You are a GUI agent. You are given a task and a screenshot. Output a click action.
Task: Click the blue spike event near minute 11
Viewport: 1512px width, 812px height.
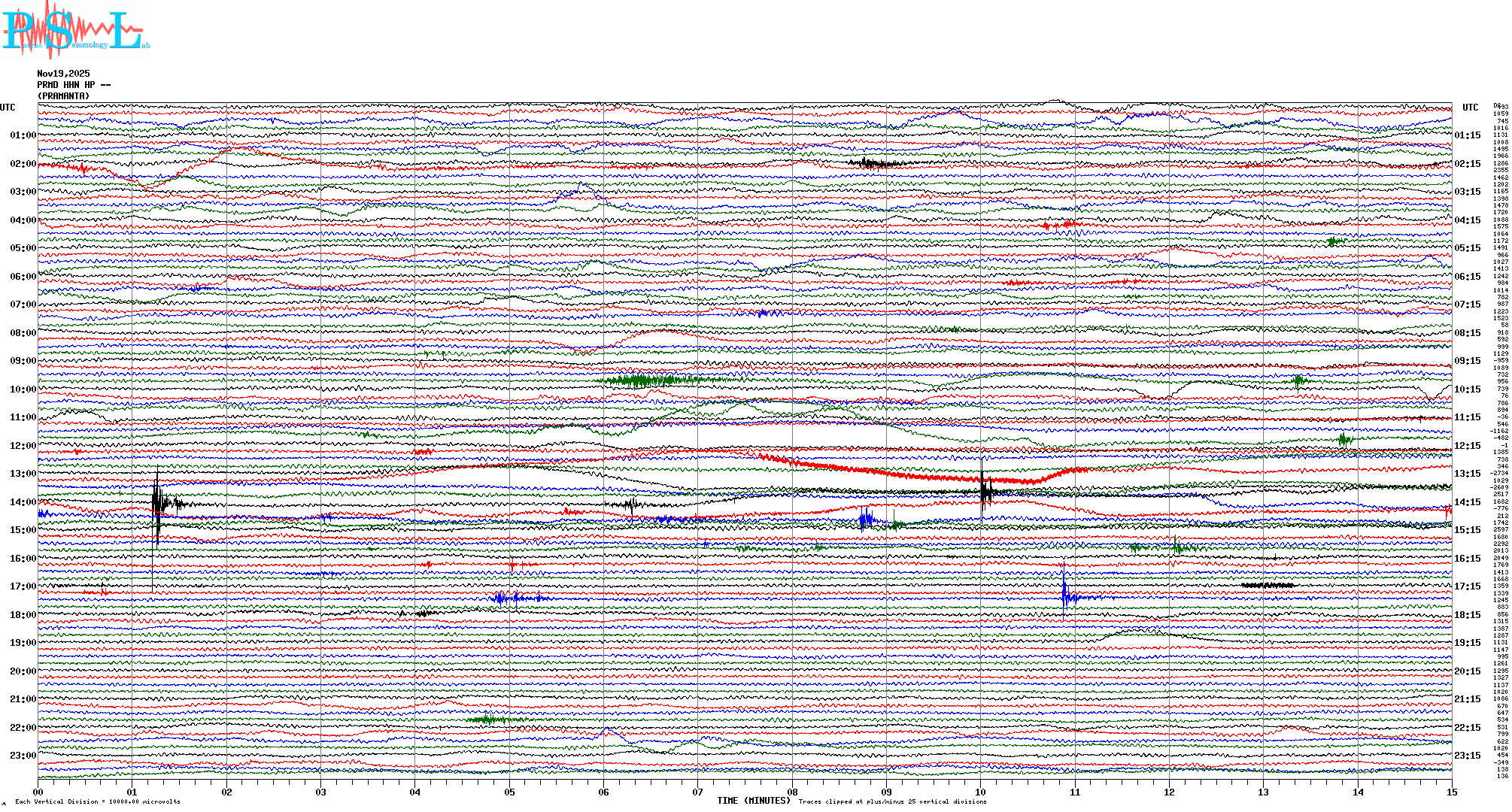click(1064, 594)
